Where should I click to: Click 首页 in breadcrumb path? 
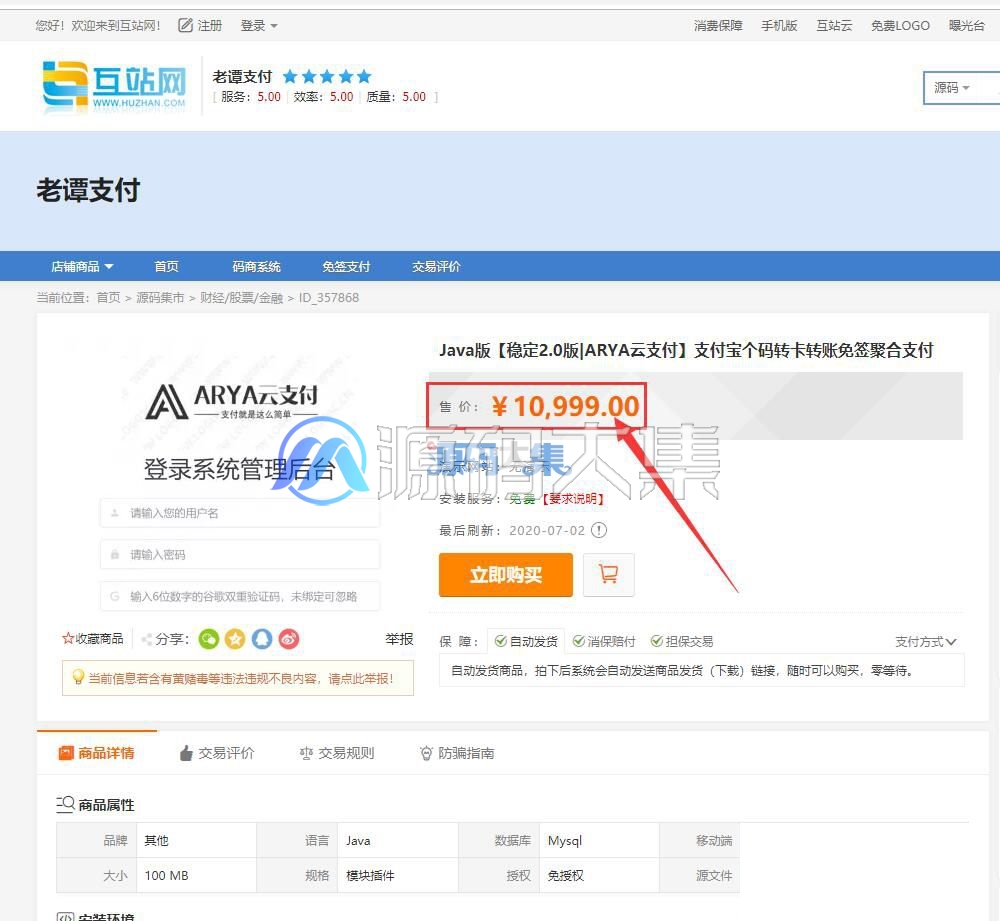point(108,298)
